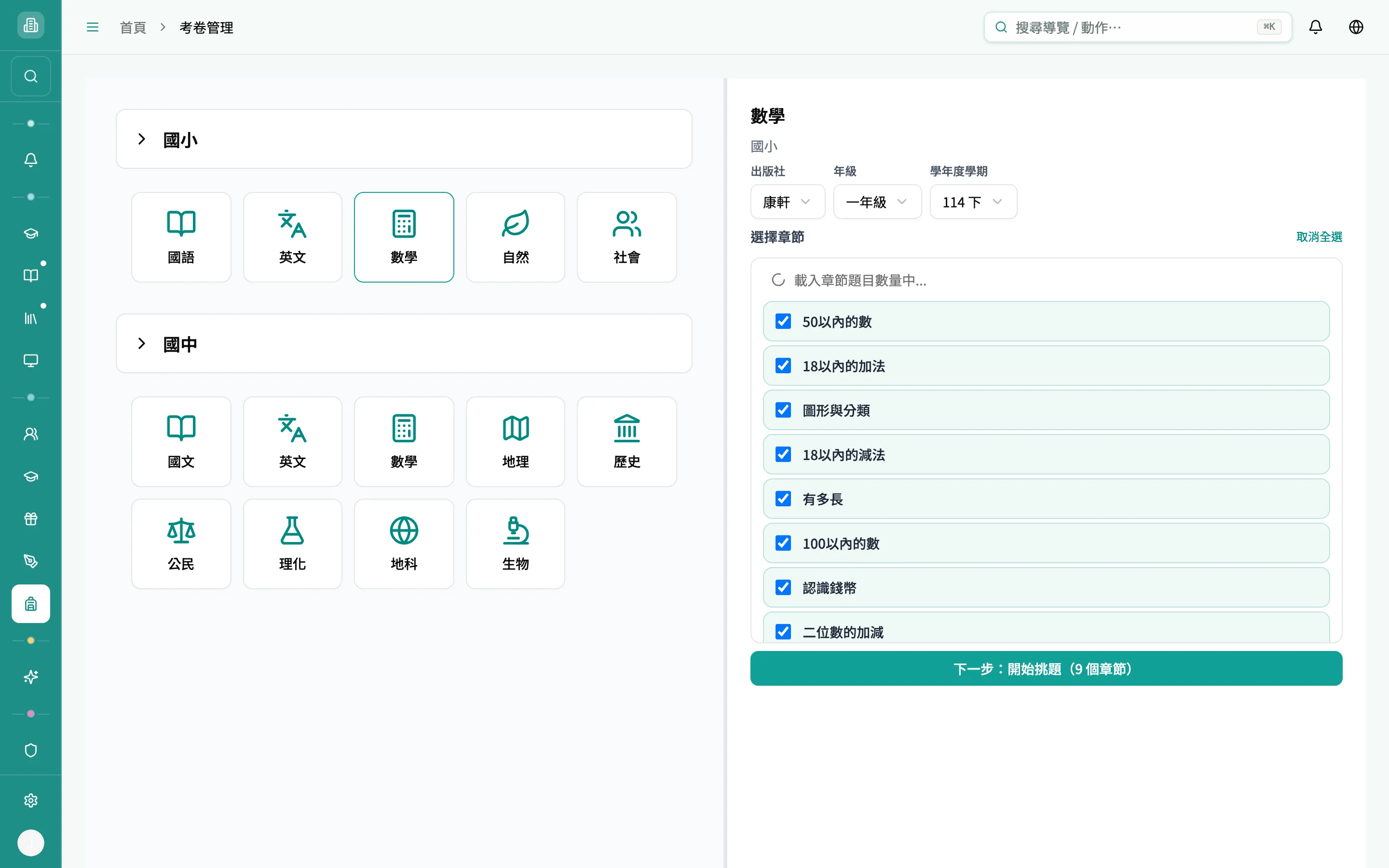This screenshot has width=1389, height=868.
Task: Open the sidebar search icon
Action: (x=30, y=76)
